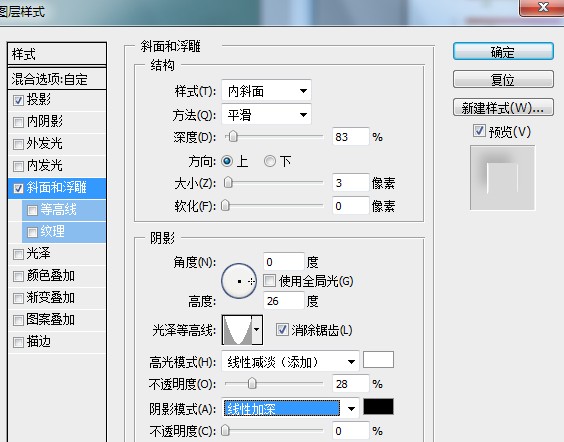The image size is (564, 442).
Task: Click the 深度 depth value field
Action: (350, 137)
